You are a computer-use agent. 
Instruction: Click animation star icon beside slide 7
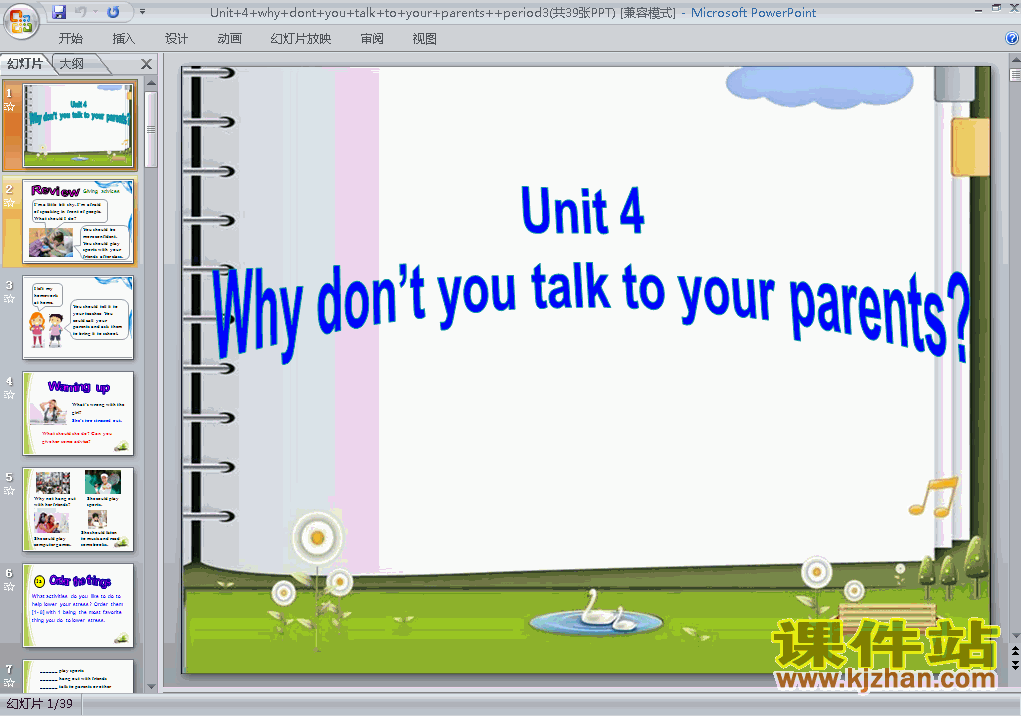click(x=9, y=683)
